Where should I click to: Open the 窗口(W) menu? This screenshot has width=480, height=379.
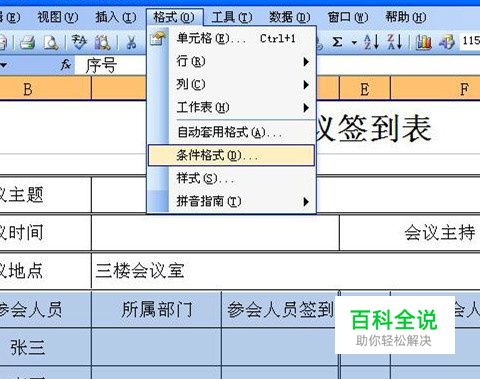[x=348, y=17]
